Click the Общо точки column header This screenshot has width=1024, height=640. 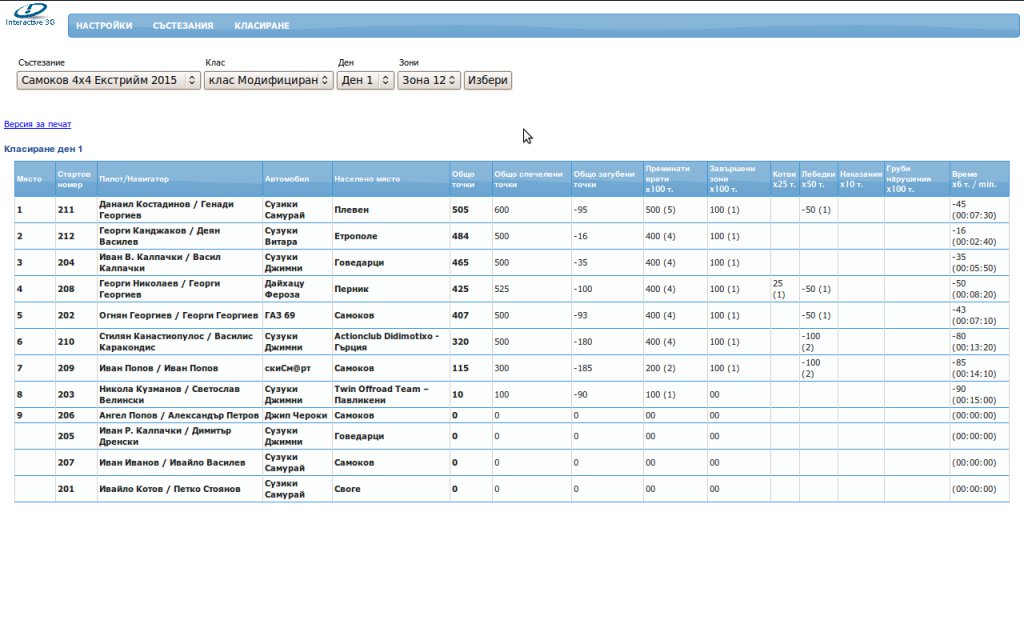pyautogui.click(x=463, y=179)
